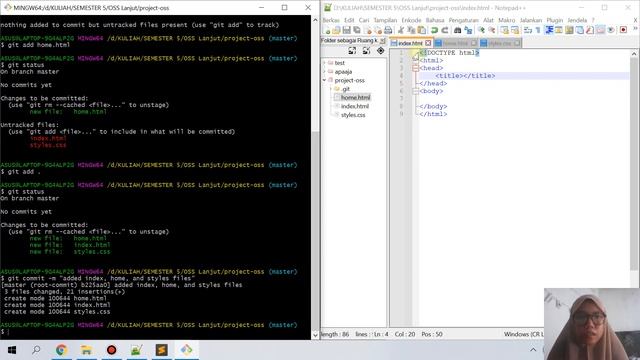Open the Function List toolbar icon
The image size is (640, 360).
[x=590, y=30]
